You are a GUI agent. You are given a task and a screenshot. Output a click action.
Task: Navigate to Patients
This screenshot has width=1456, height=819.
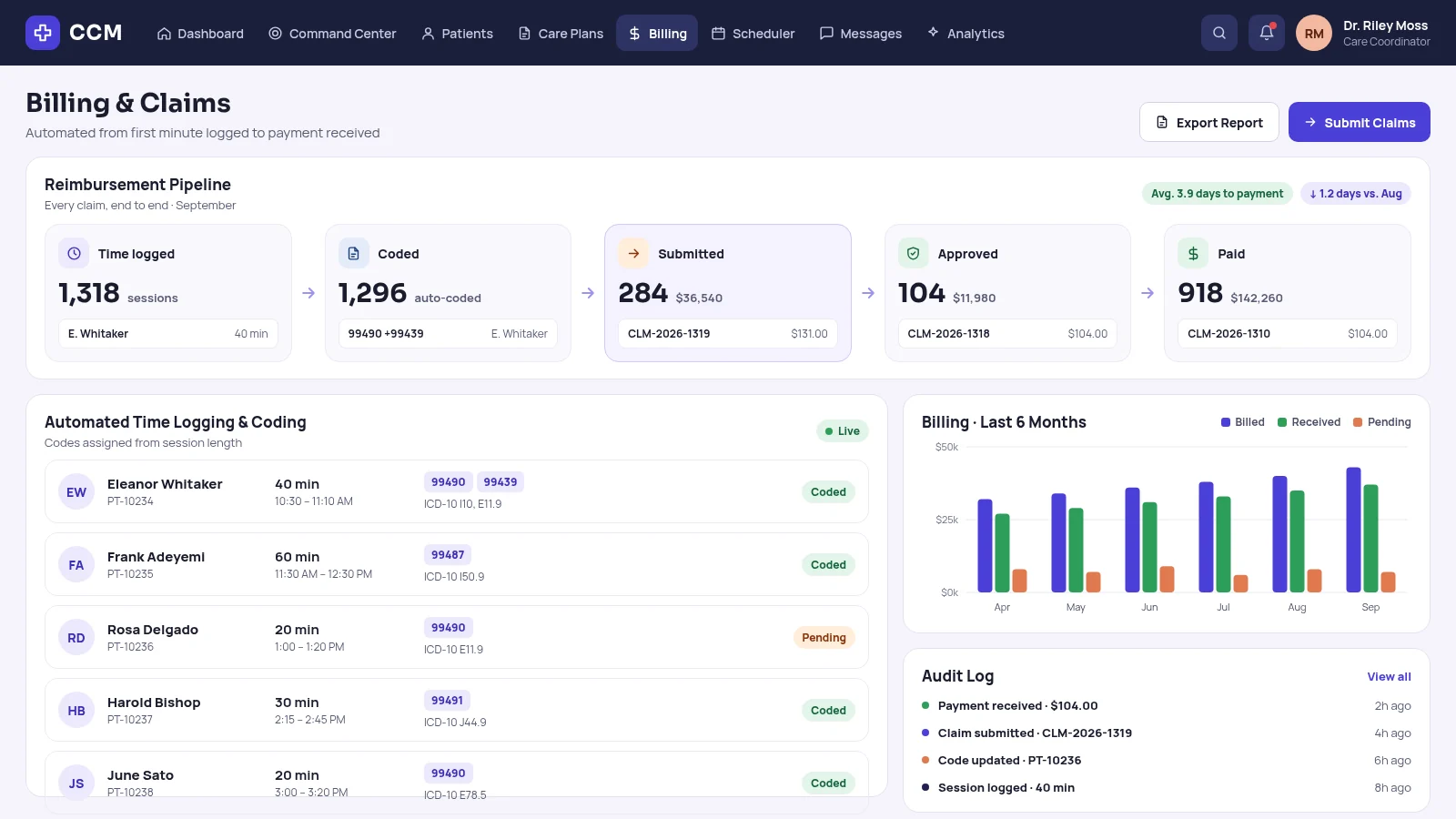457,34
